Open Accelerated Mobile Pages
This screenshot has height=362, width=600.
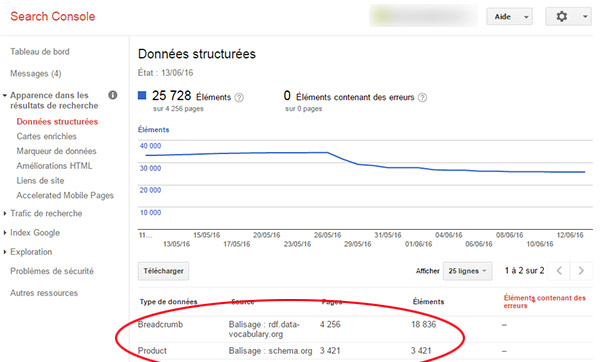(x=65, y=196)
